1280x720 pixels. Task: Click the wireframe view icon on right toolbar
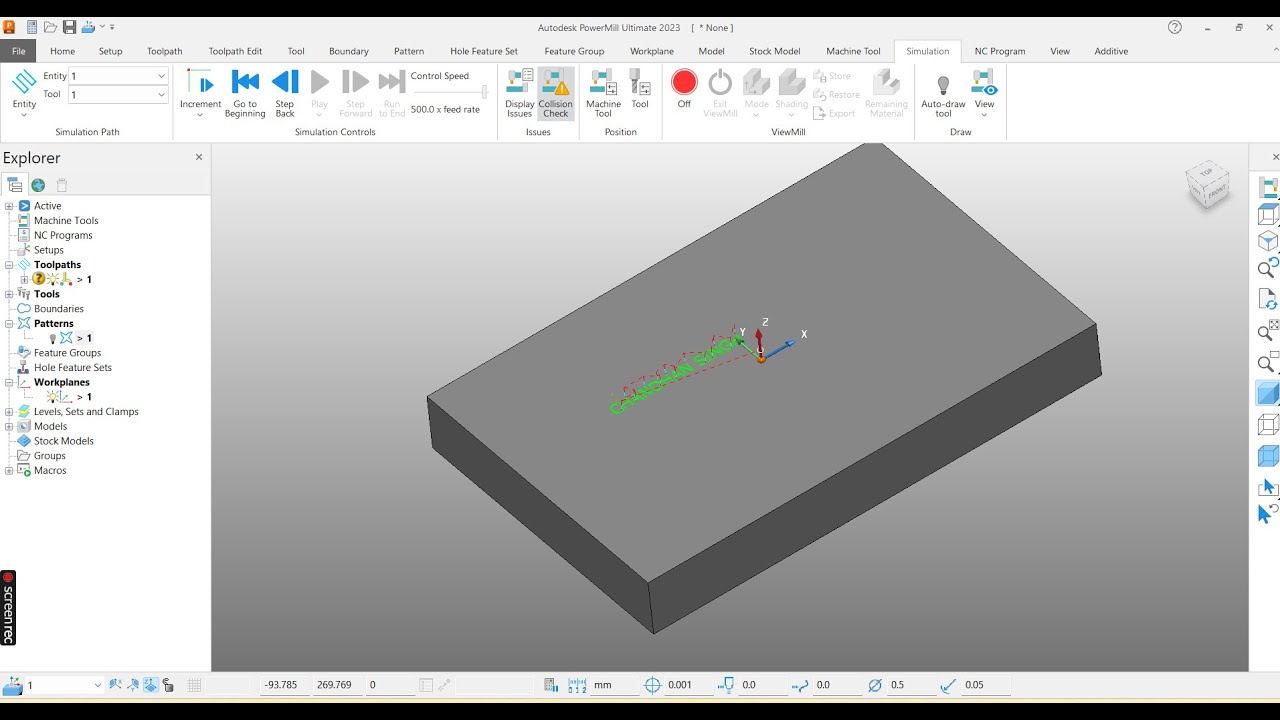(1267, 424)
